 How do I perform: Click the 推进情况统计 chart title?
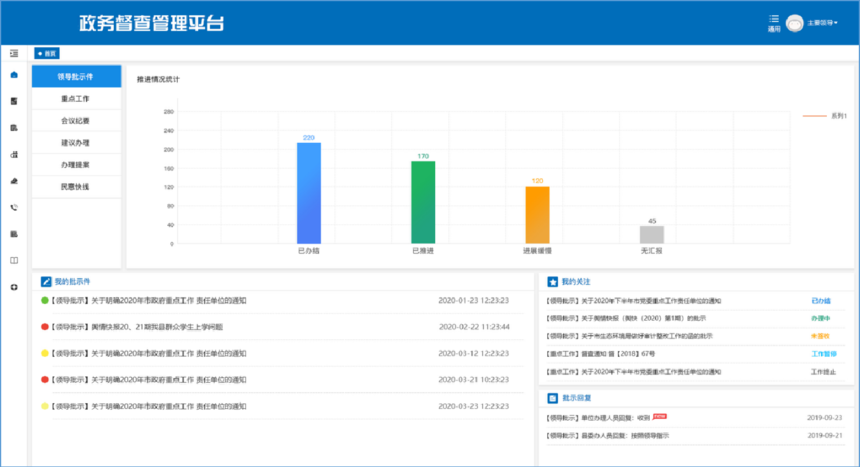click(x=158, y=79)
